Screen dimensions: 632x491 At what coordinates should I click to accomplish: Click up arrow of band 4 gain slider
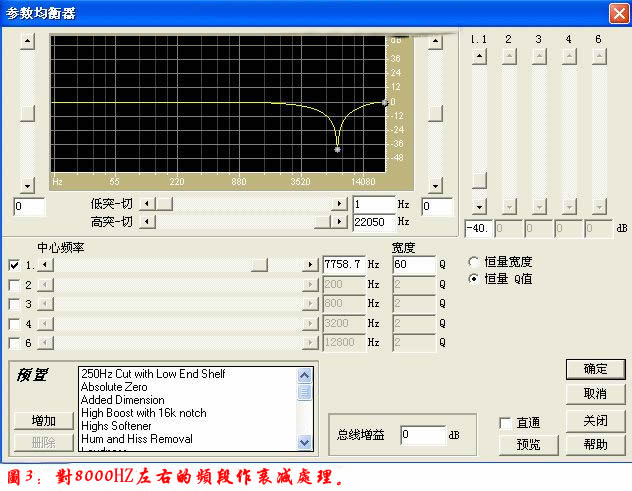point(569,56)
